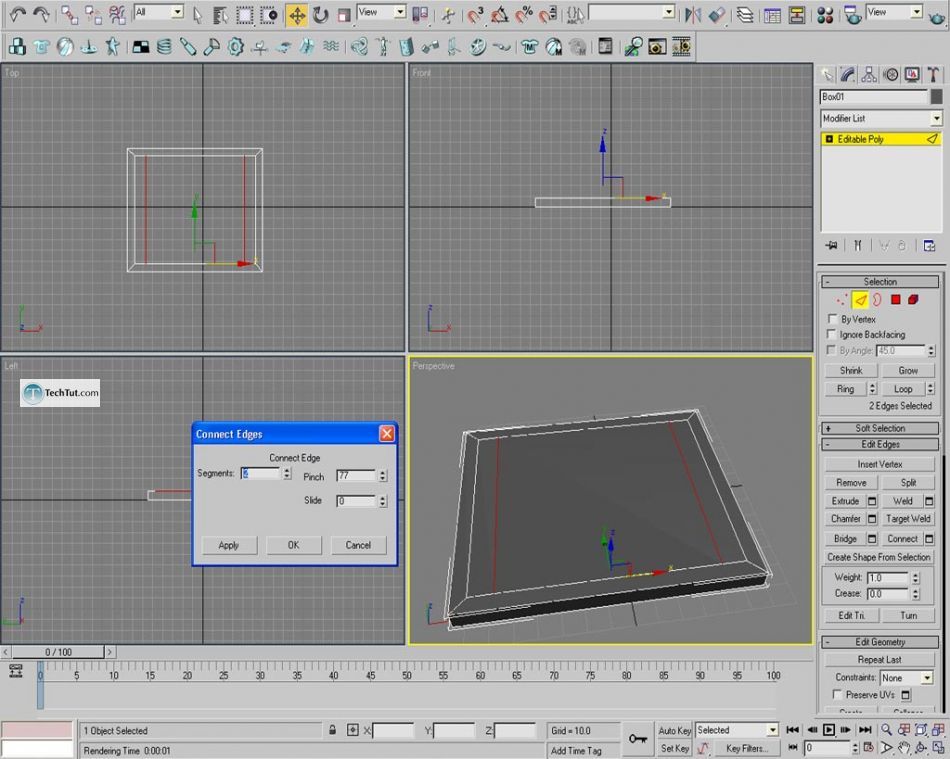Screen dimensions: 950x759
Task: Collapse the Edit Edges rollout
Action: (880, 445)
